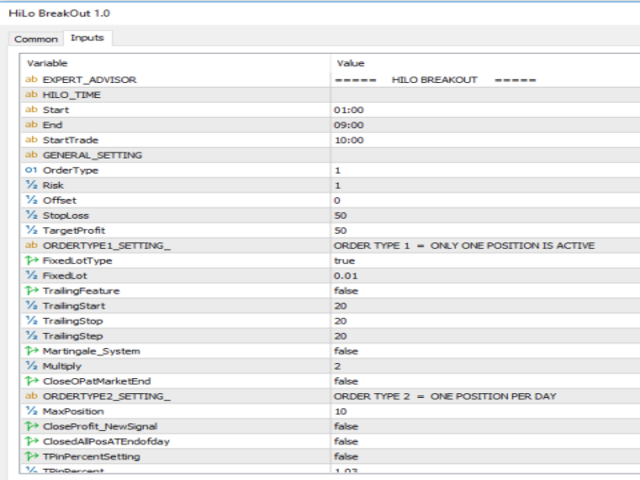Open TPinPercentSetting value dropdown

(346, 456)
